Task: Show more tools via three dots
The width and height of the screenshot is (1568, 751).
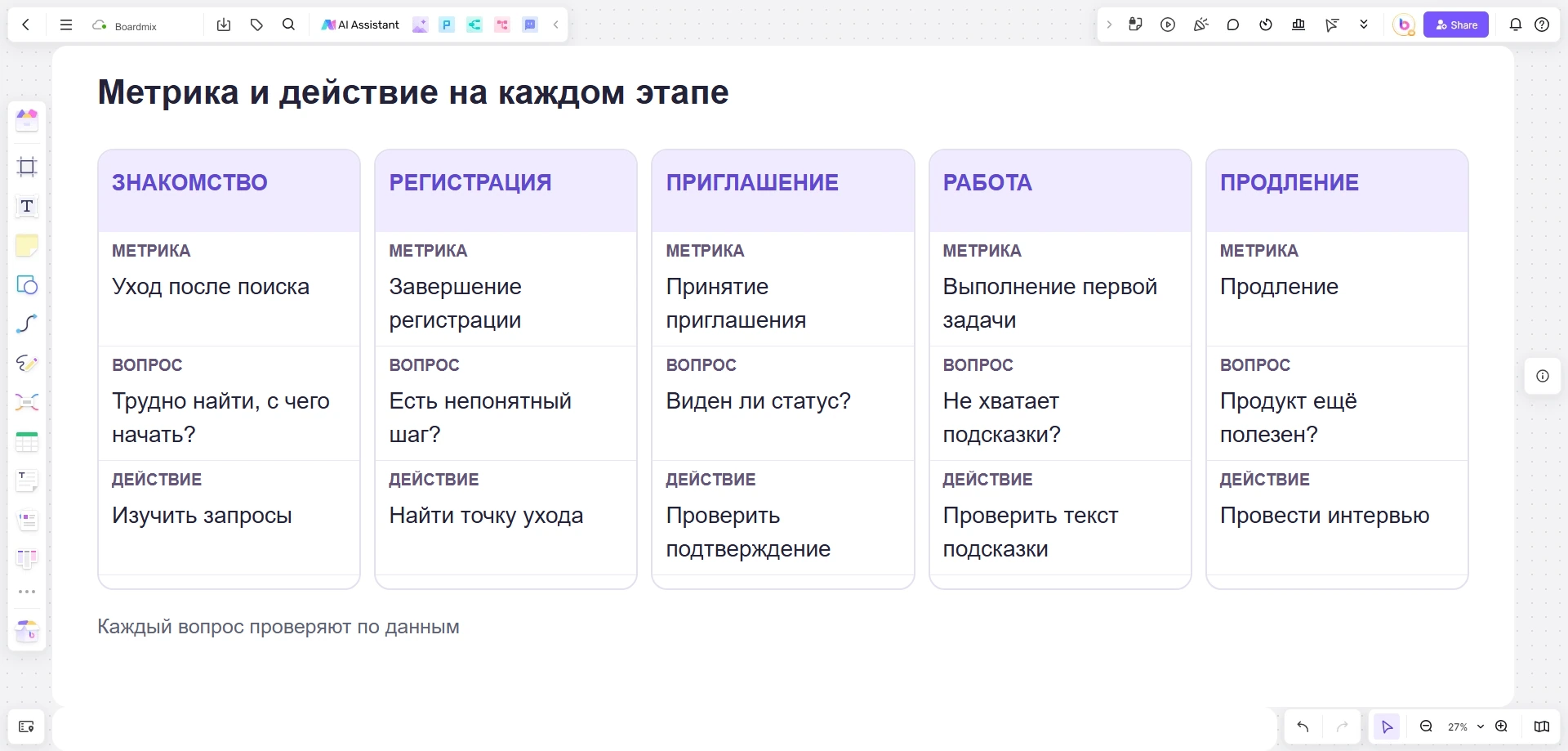Action: point(27,592)
